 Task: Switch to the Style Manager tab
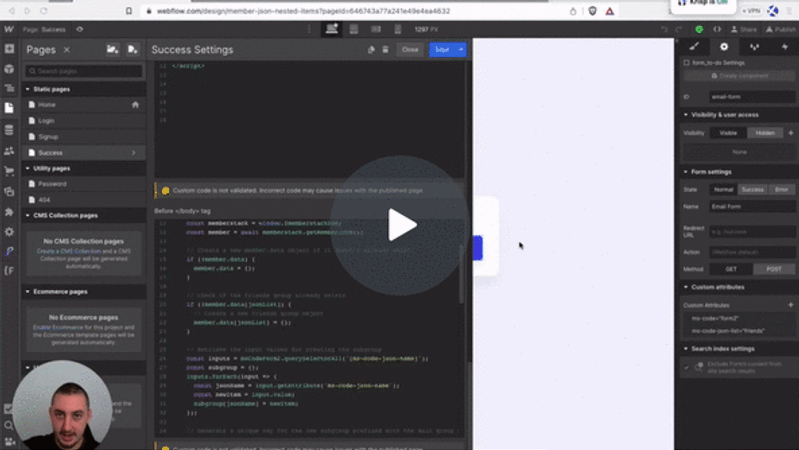click(x=754, y=47)
